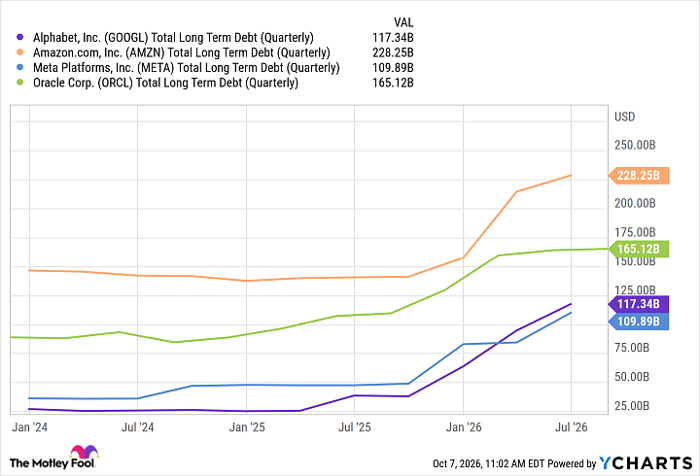Viewport: 700px width, 476px height.
Task: Click the Jan '24 x-axis label
Action: pyautogui.click(x=29, y=427)
